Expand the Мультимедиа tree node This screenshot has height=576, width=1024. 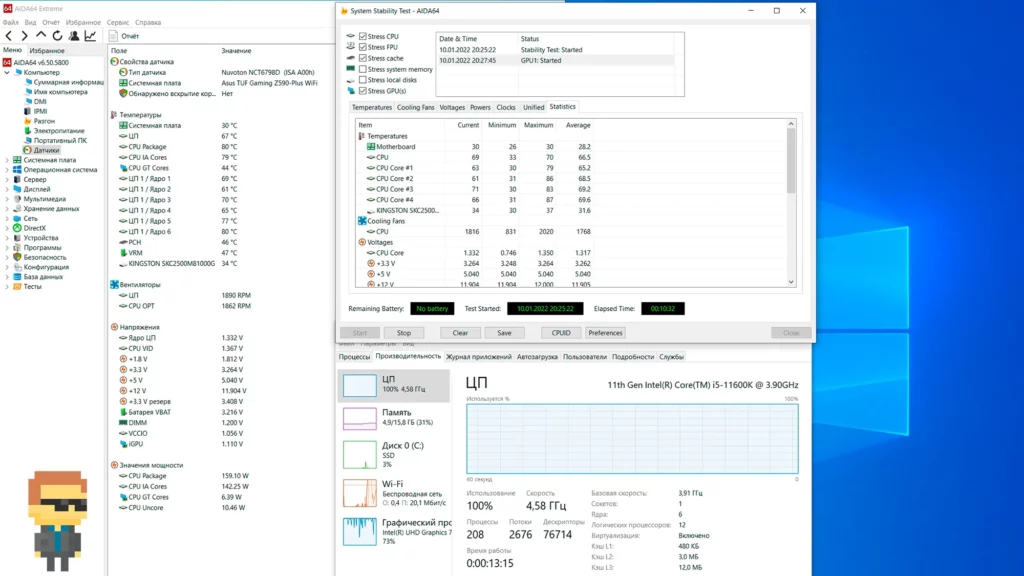tap(8, 199)
